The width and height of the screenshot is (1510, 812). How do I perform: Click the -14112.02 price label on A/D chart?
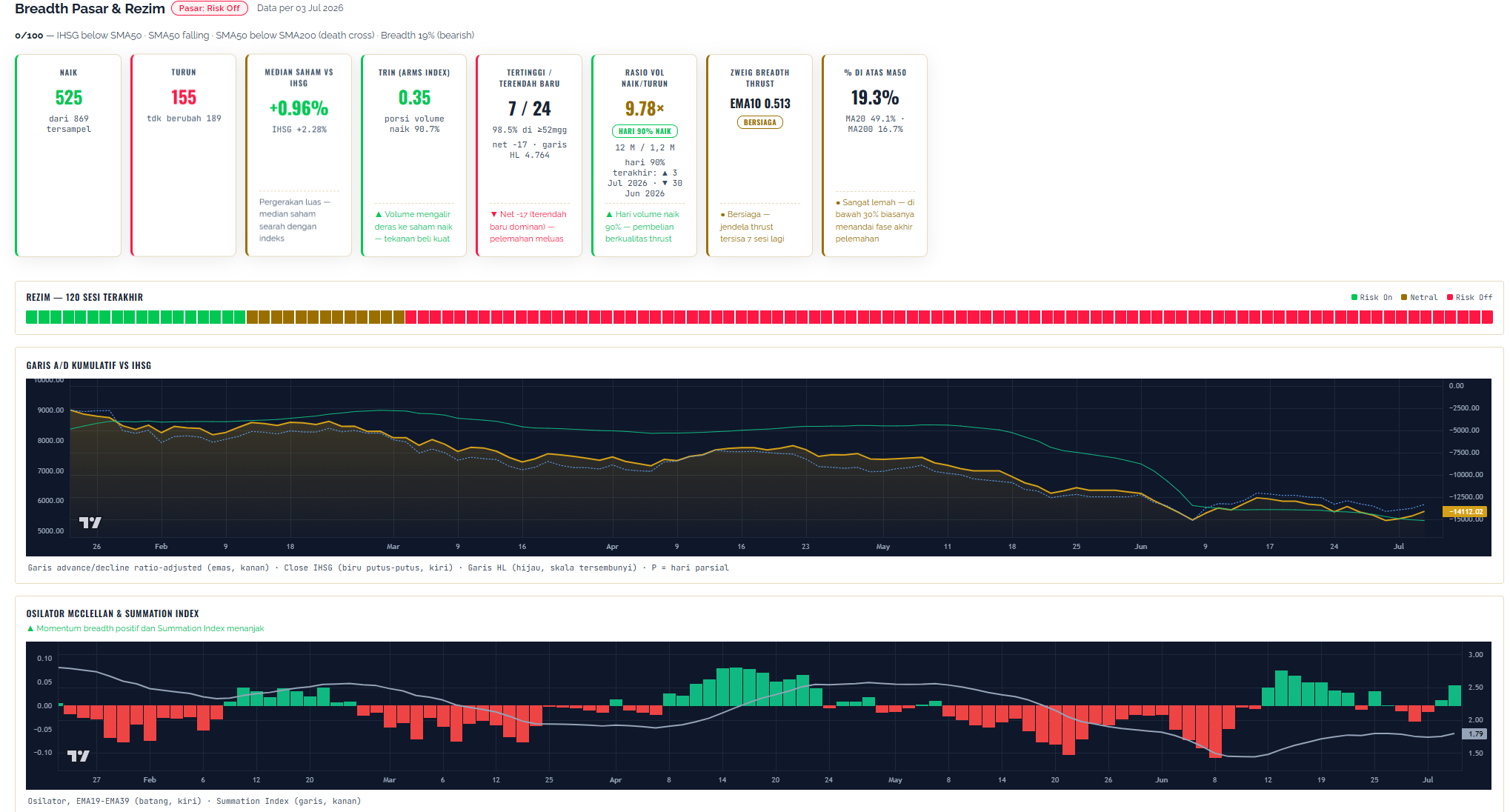point(1465,511)
